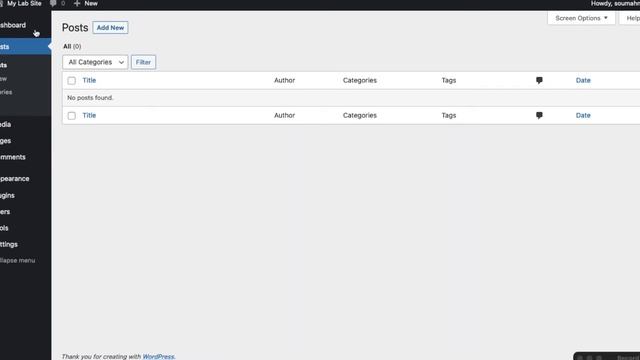
Task: Click comments column icon in bottom header row
Action: [539, 116]
